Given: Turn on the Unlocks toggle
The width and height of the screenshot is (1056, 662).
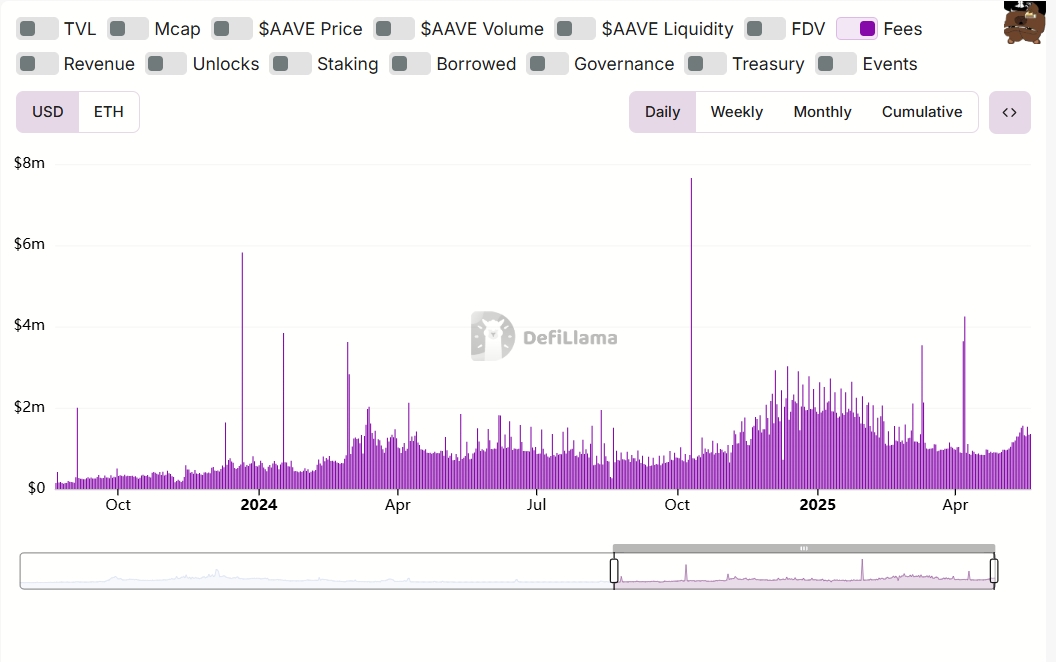Looking at the screenshot, I should (166, 64).
